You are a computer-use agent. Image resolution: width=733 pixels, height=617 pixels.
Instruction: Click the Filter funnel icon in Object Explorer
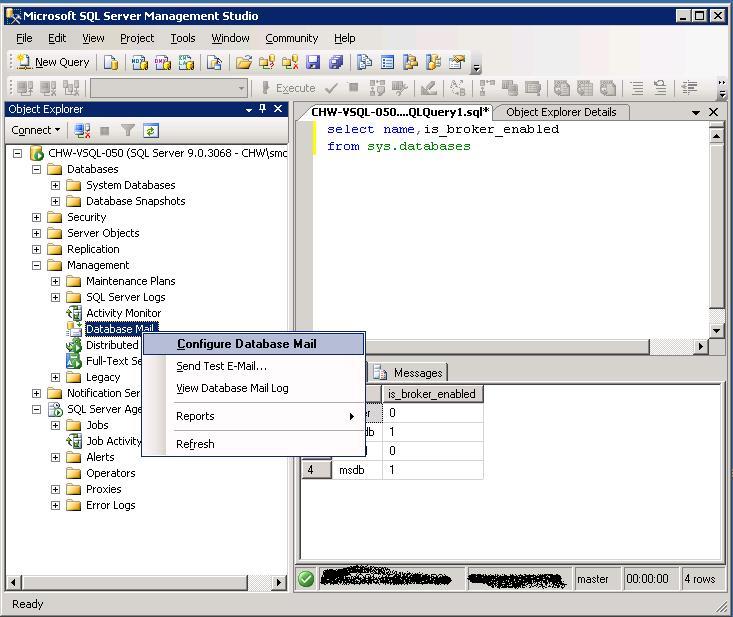pos(128,130)
